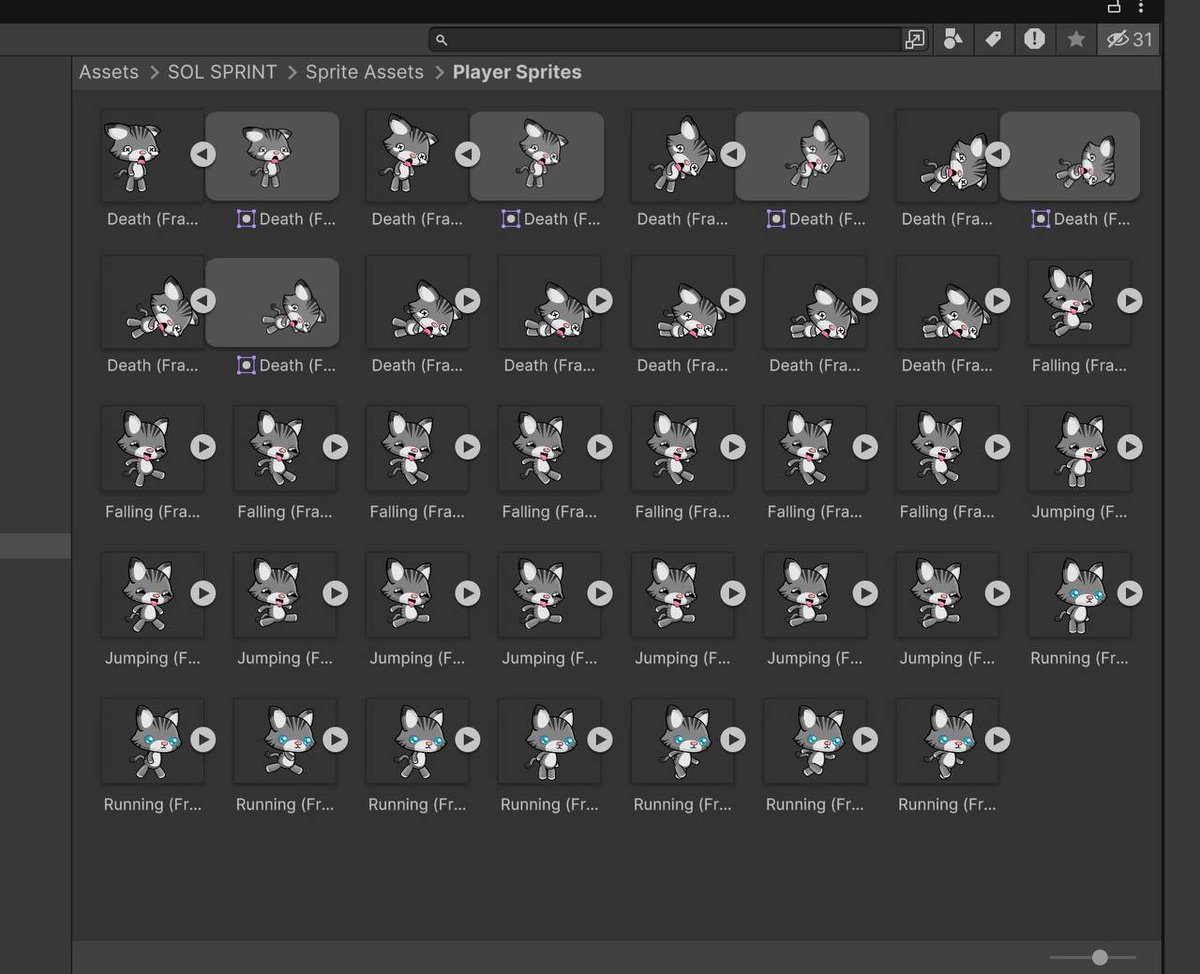Collapse the fourth Death sprite asset arrow
The image size is (1200, 974).
coord(997,154)
